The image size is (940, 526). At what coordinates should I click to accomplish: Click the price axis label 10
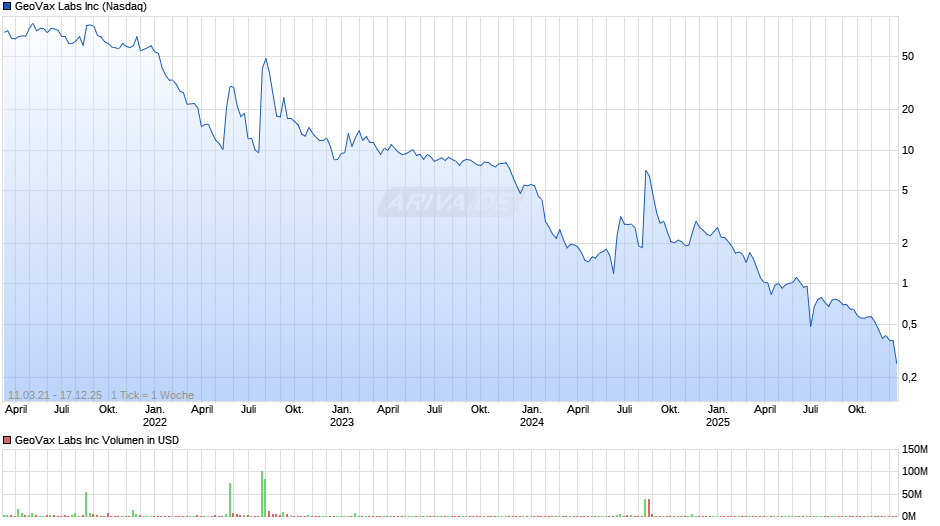pyautogui.click(x=908, y=151)
